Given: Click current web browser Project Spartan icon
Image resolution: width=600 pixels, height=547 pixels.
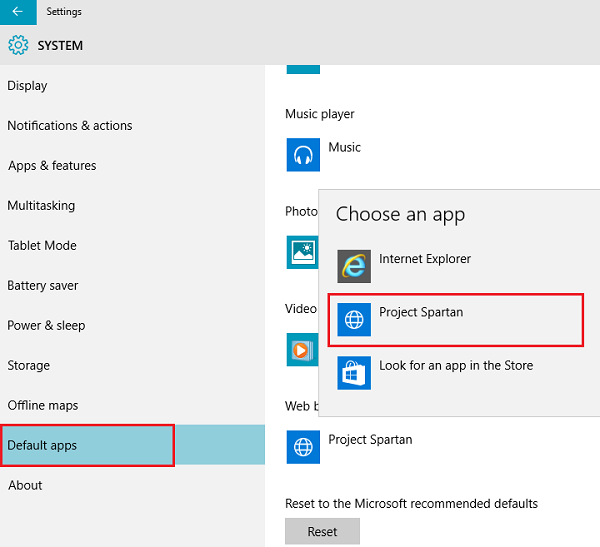Looking at the screenshot, I should pos(303,447).
